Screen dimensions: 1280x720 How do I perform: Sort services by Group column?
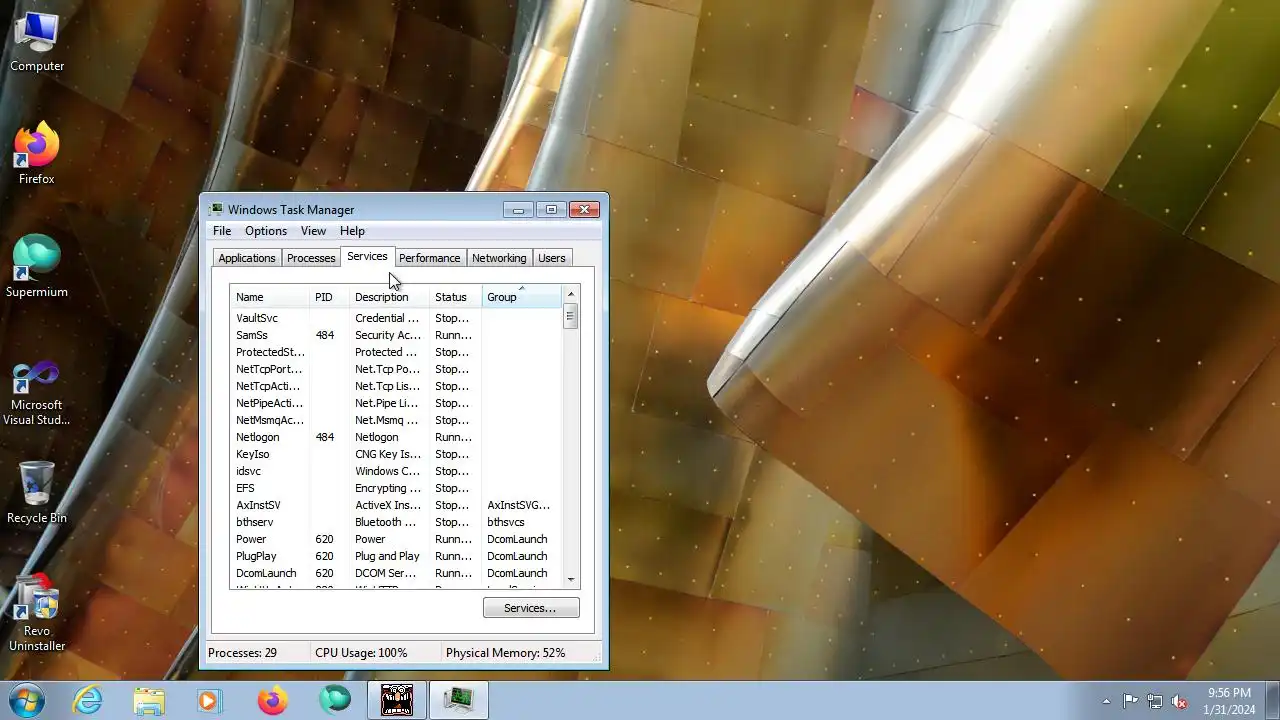click(x=521, y=297)
